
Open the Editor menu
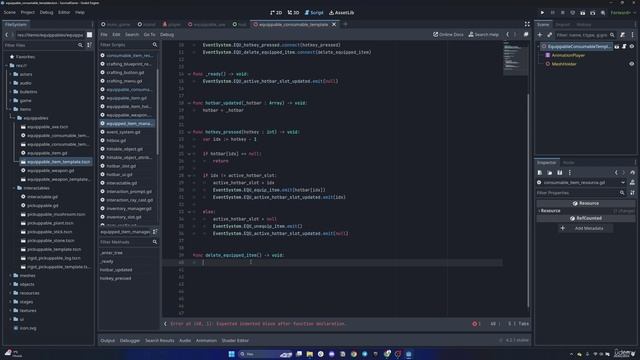64,12
